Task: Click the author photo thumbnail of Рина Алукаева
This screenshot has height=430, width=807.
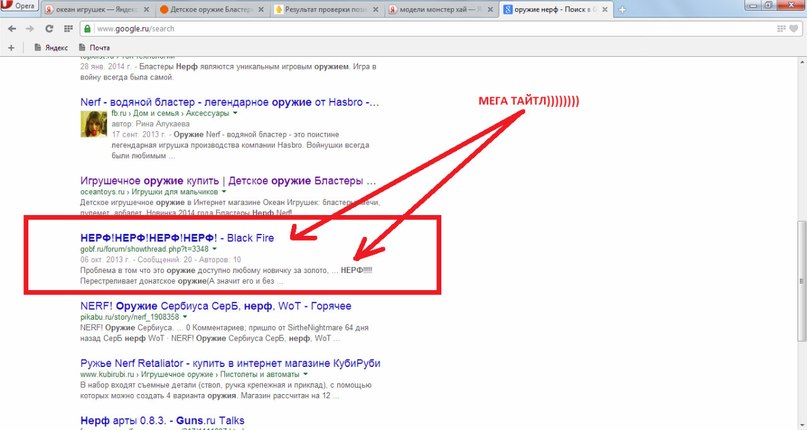Action: click(94, 124)
